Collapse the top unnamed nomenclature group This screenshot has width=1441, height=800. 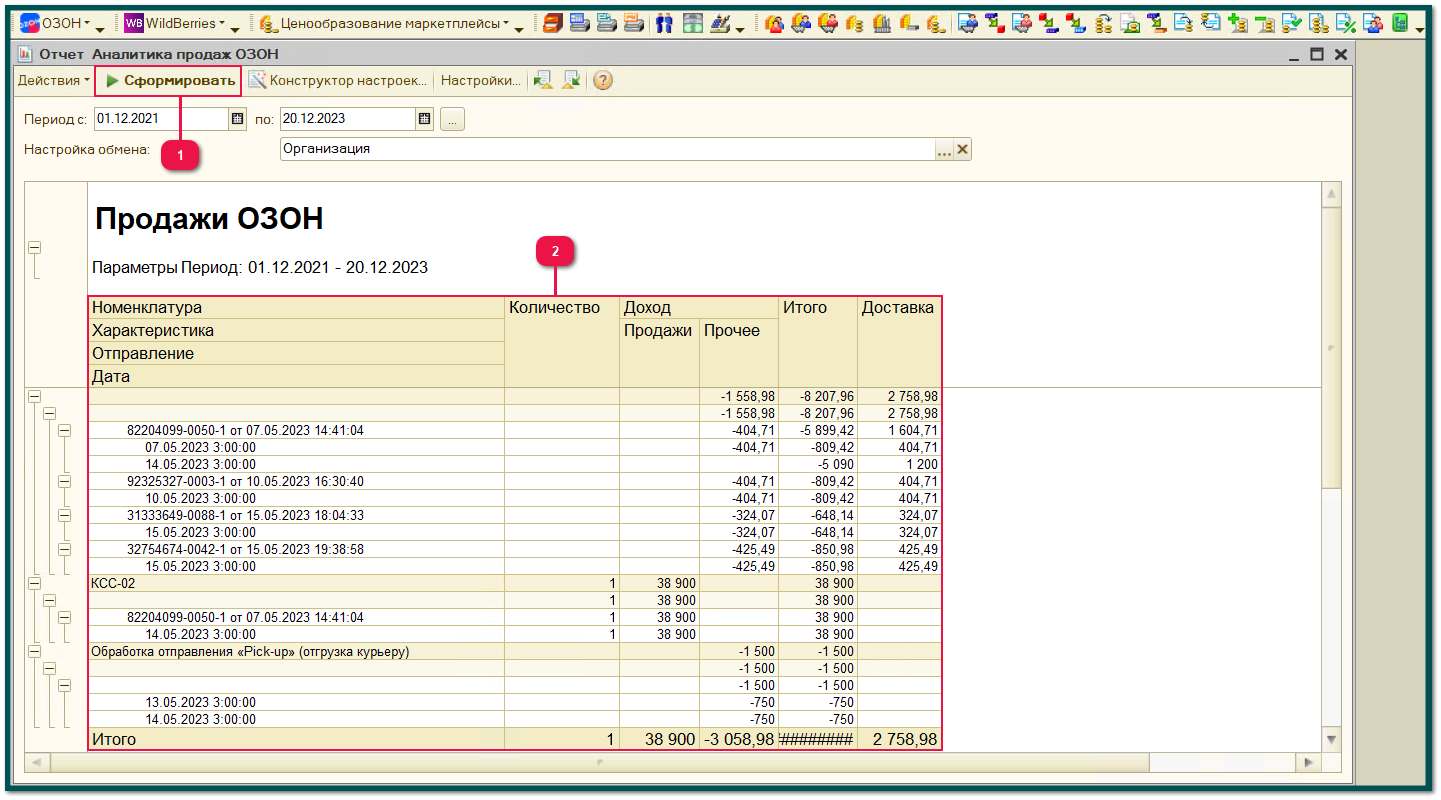click(x=35, y=396)
